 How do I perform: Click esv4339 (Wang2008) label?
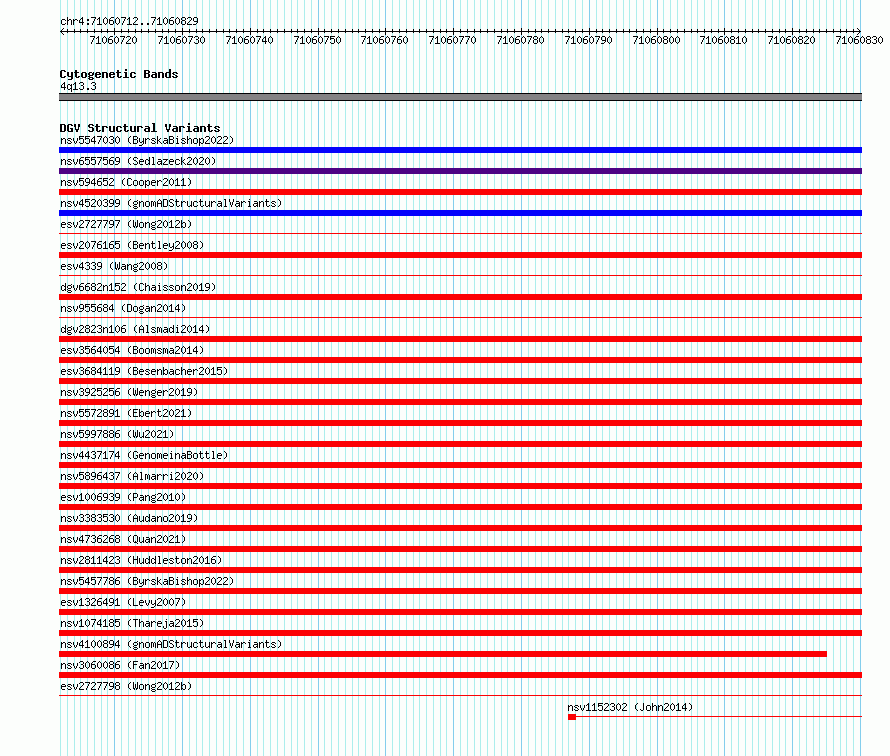coord(114,266)
